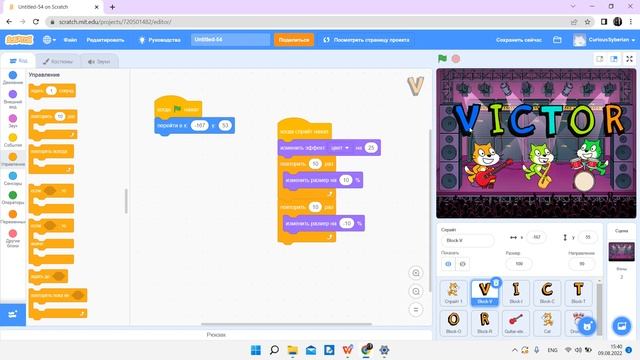Switch to the Код tab
Viewport: 640px width, 360px height.
pyautogui.click(x=18, y=61)
